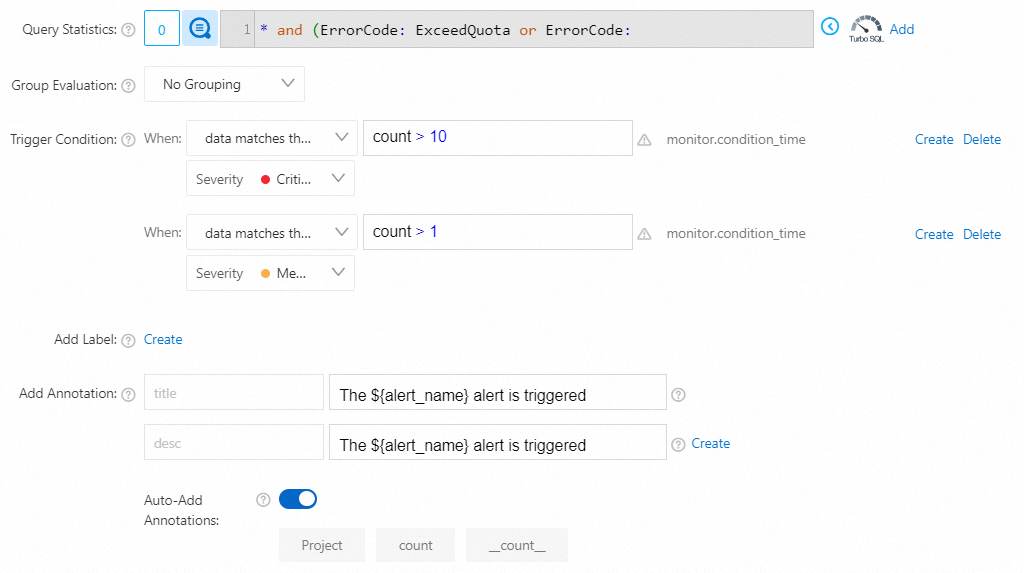Disable the Auto-Add Annotations switch

(x=298, y=498)
